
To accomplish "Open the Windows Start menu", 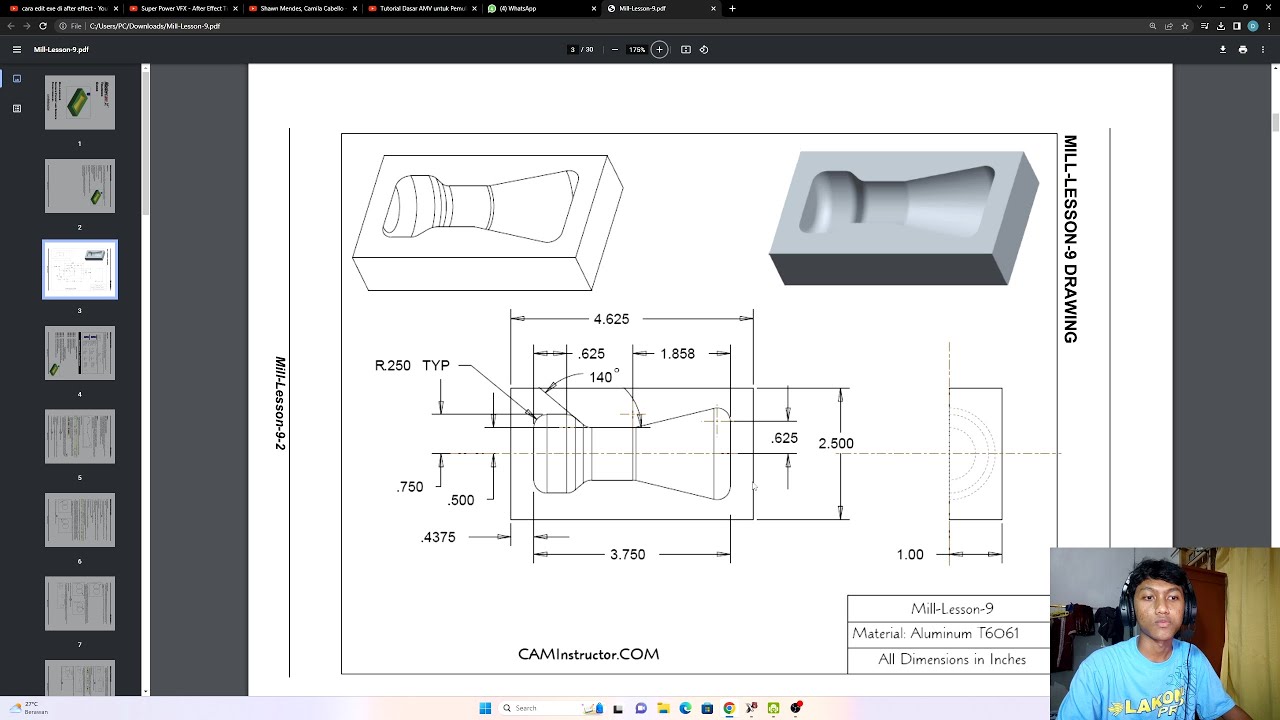I will 485,708.
